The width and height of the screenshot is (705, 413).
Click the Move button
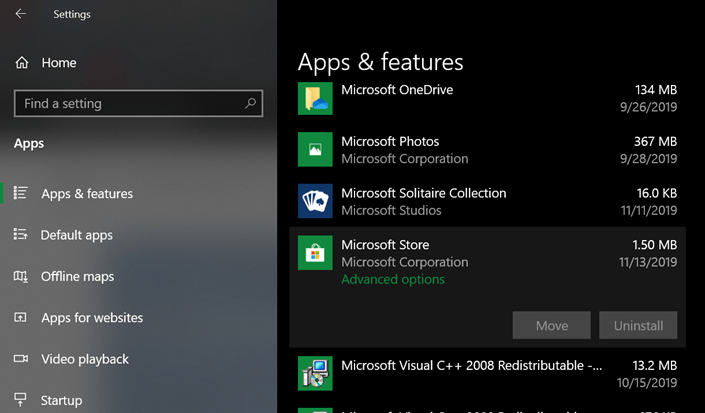pyautogui.click(x=552, y=325)
